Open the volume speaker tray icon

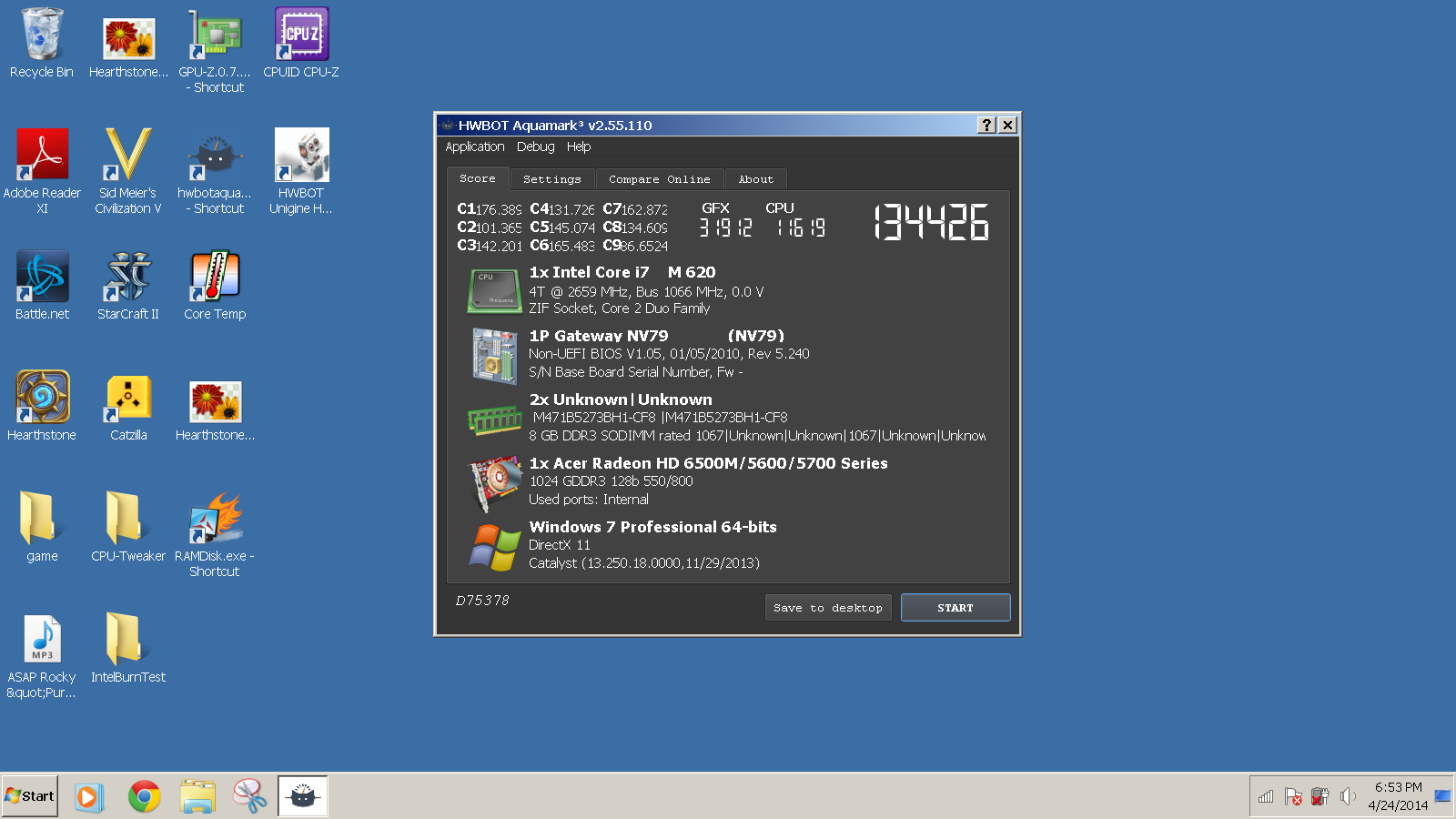[x=1348, y=796]
